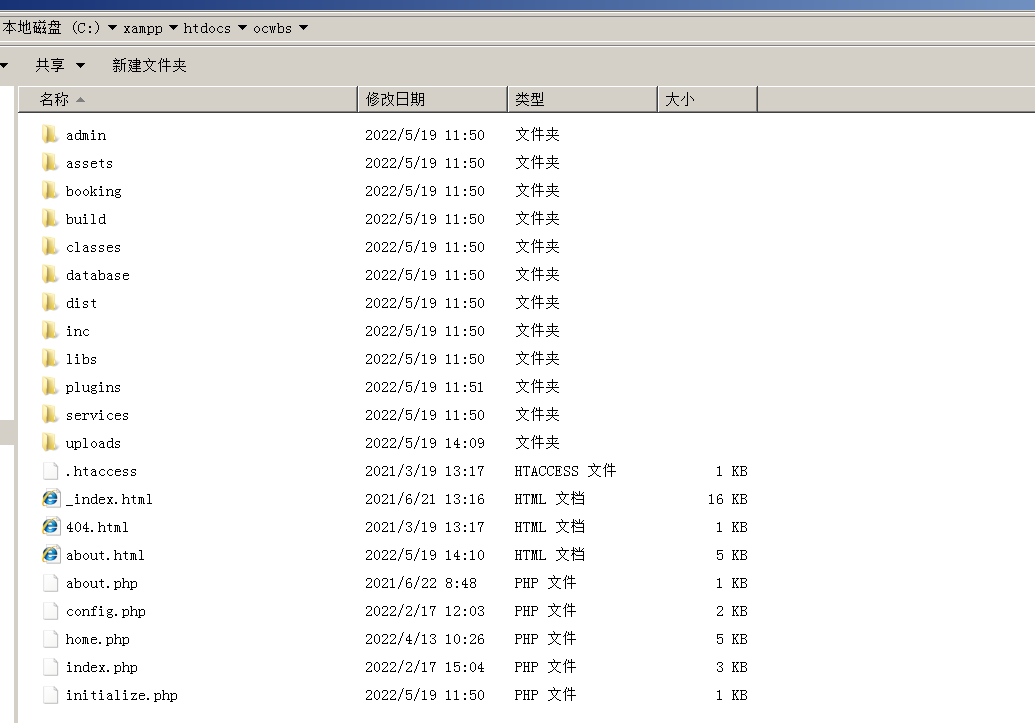This screenshot has width=1035, height=723.
Task: Click date 2022/4/13 10:26 of home.php
Action: (425, 639)
